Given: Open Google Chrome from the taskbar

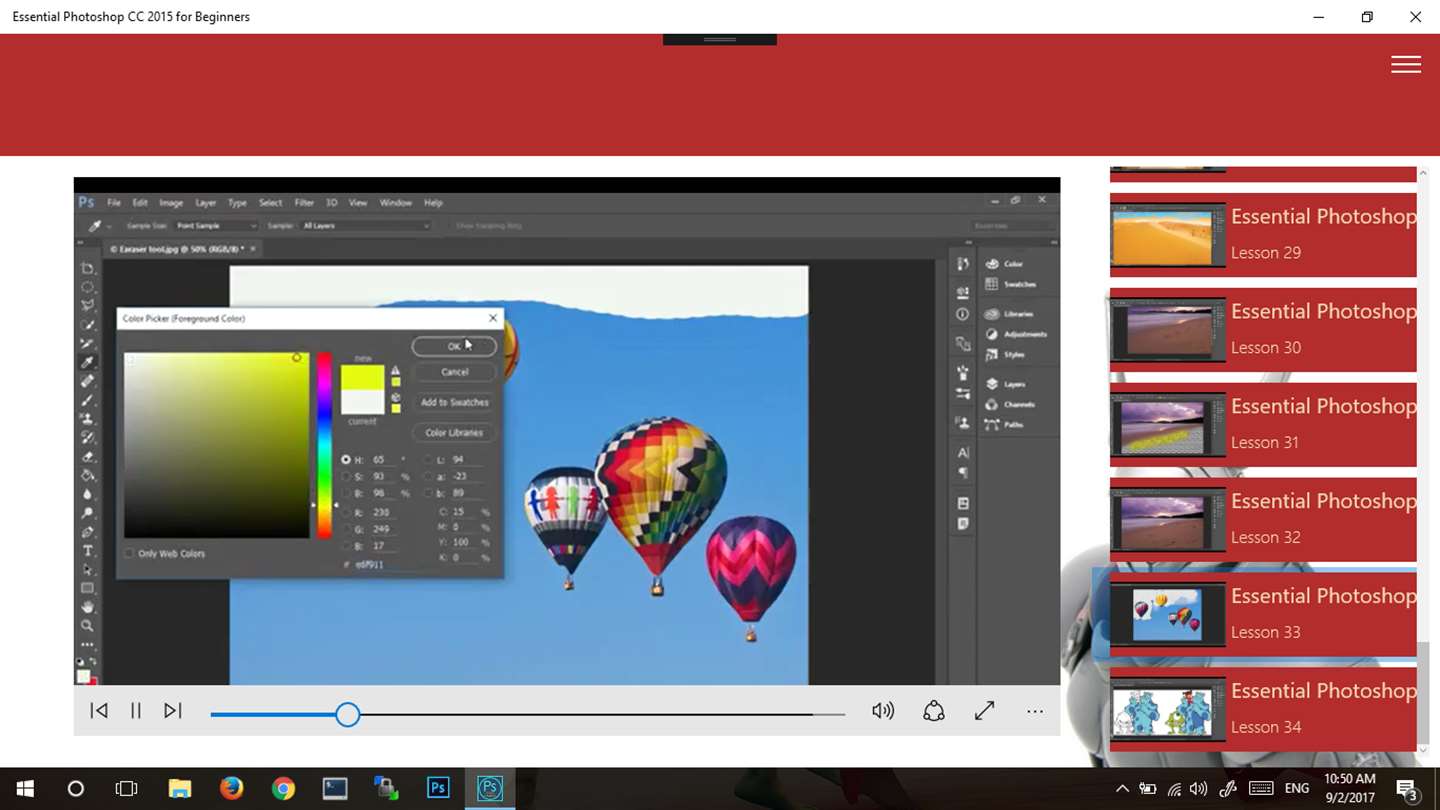Looking at the screenshot, I should coord(283,788).
